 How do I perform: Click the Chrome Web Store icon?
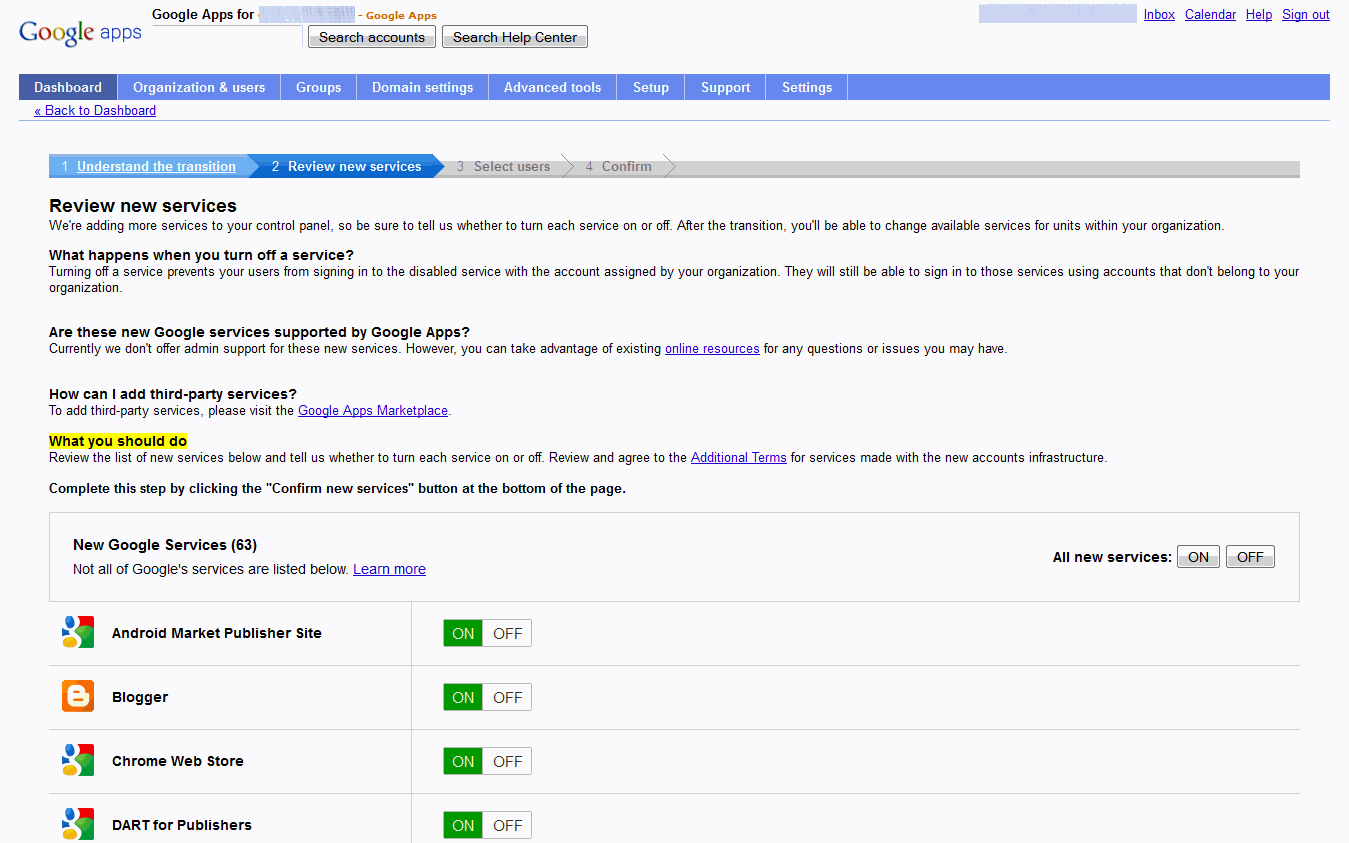78,761
